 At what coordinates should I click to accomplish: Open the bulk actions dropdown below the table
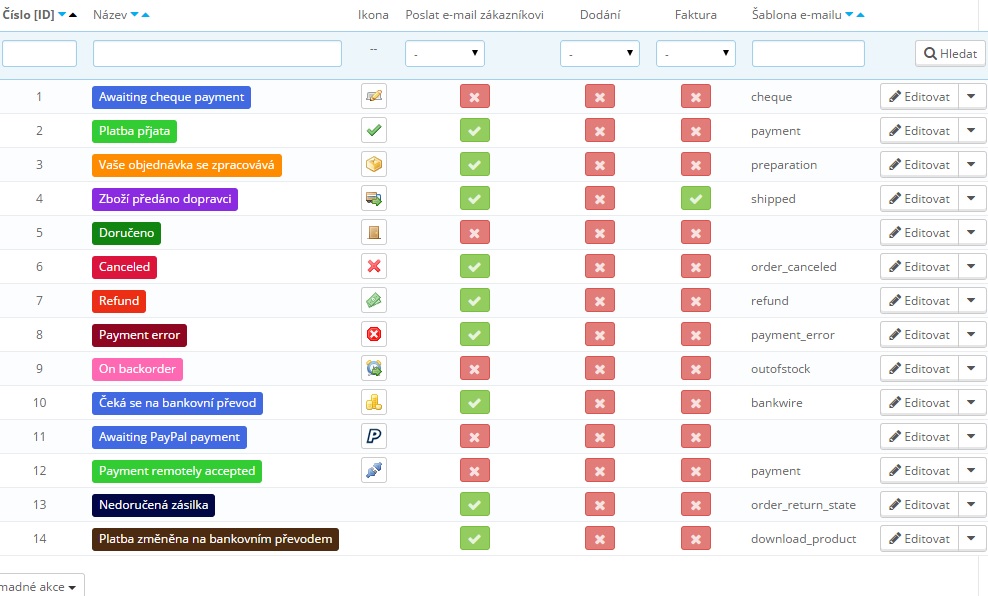(42, 586)
